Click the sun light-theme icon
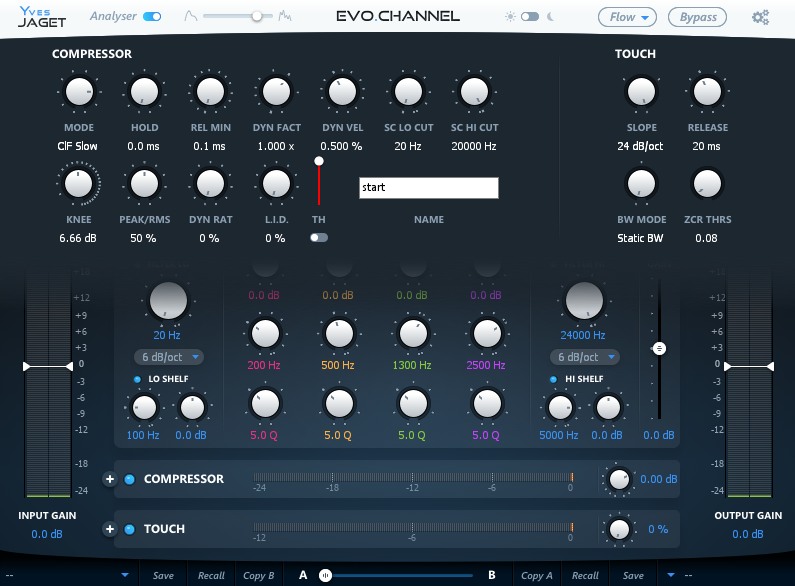 click(x=510, y=17)
